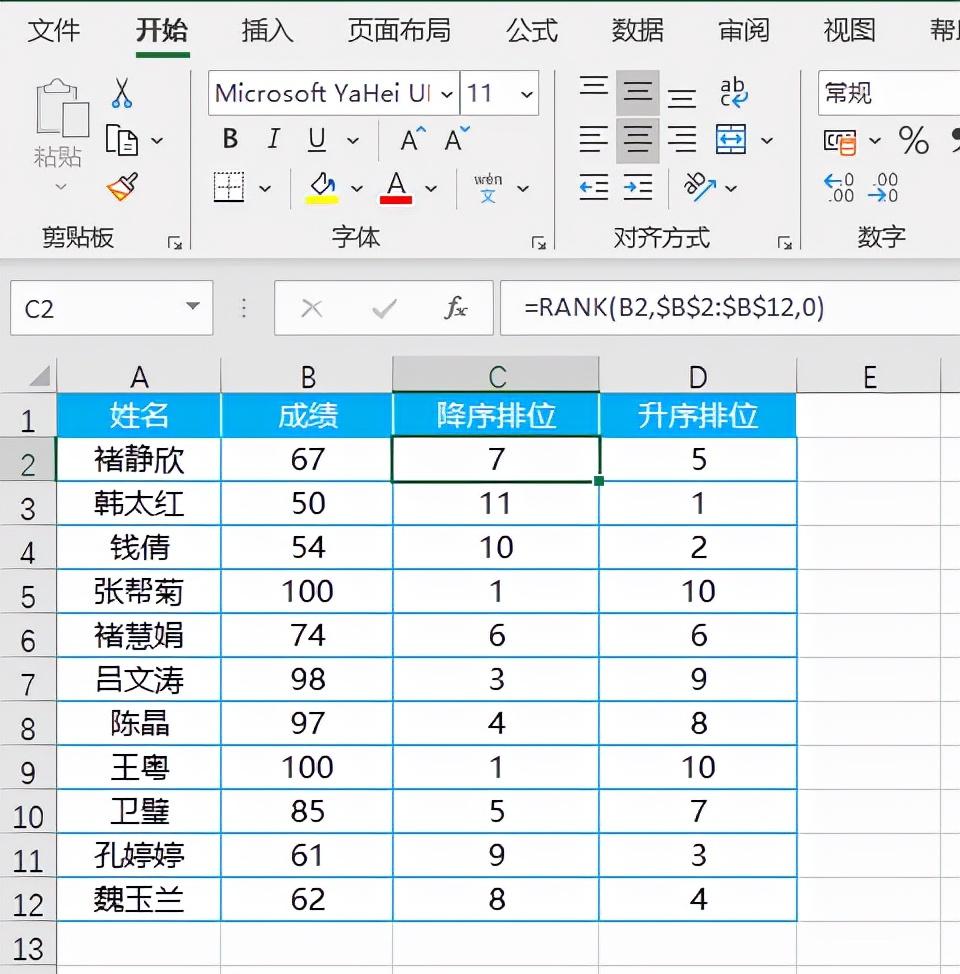
Task: Switch to the 页面布局 tab
Action: pyautogui.click(x=399, y=30)
